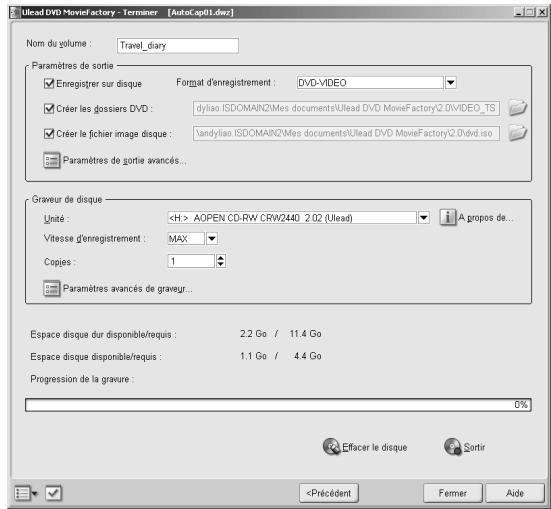Open Aide help button
This screenshot has height=509, width=551.
pos(515,493)
